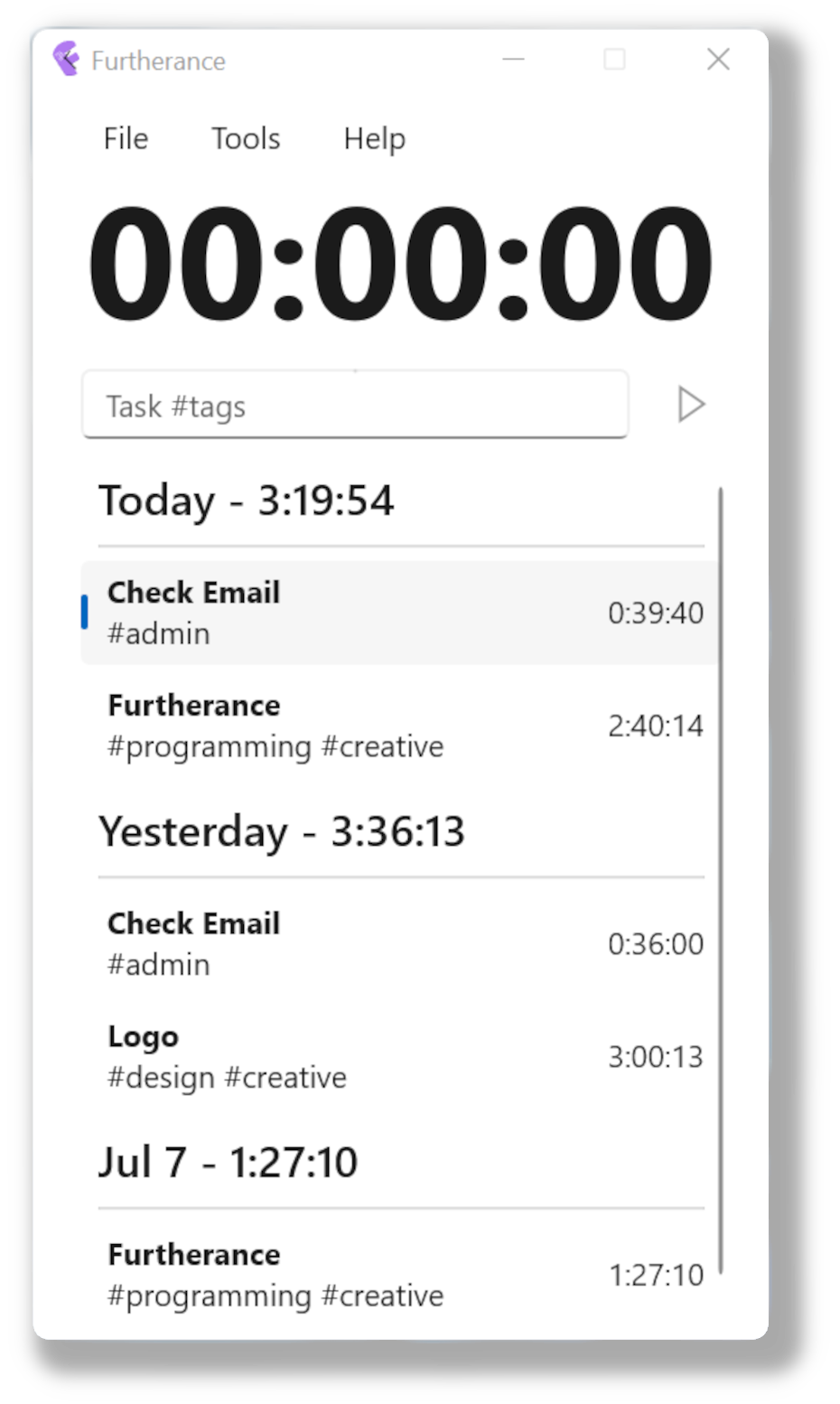Click the Jul 7 - 1:27:10 header

pyautogui.click(x=229, y=1162)
